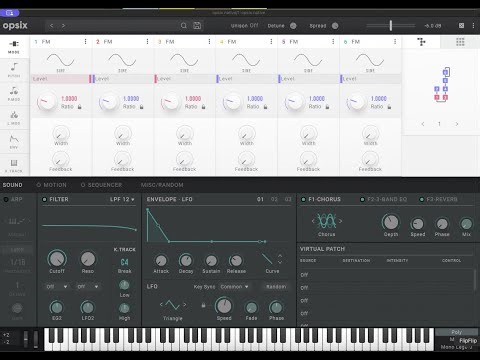Click the octave down -2 button
Image resolution: width=480 pixels, height=360 pixels.
coord(6,342)
